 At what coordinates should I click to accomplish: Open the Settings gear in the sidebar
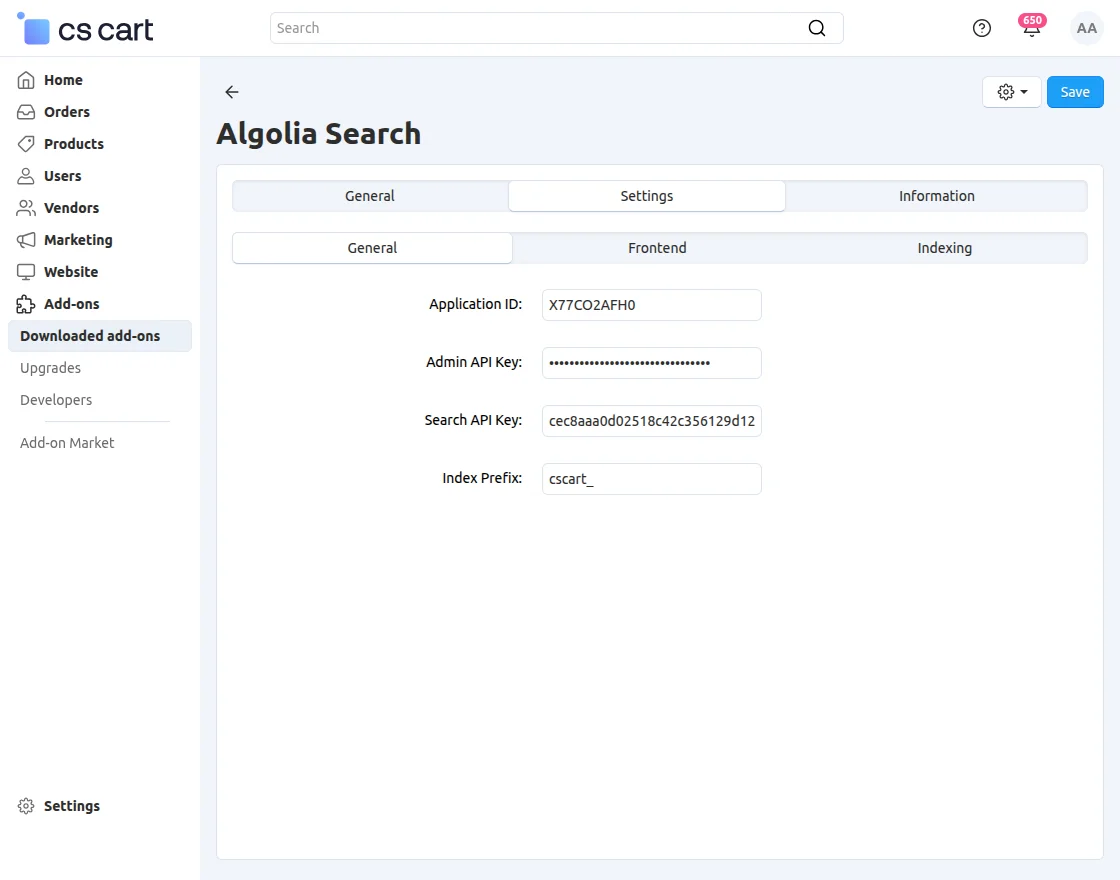(25, 805)
